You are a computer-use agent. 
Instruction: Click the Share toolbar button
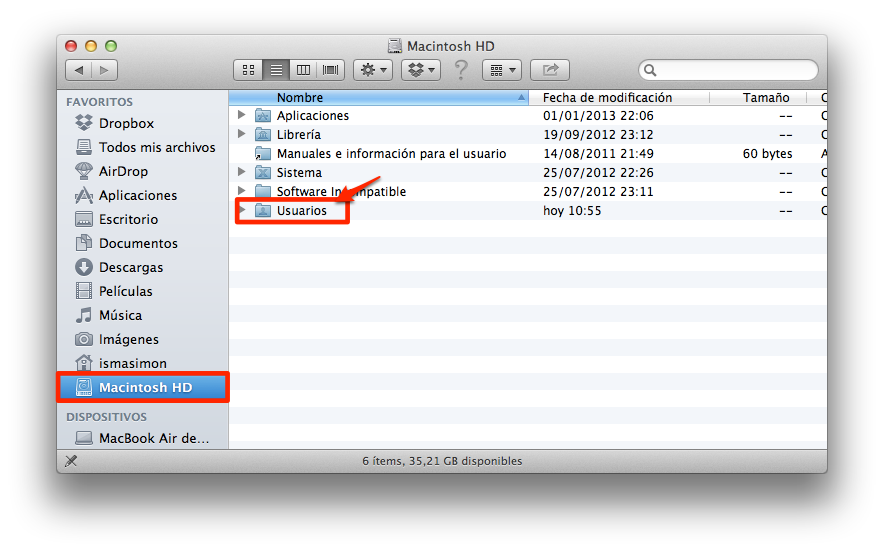[550, 70]
